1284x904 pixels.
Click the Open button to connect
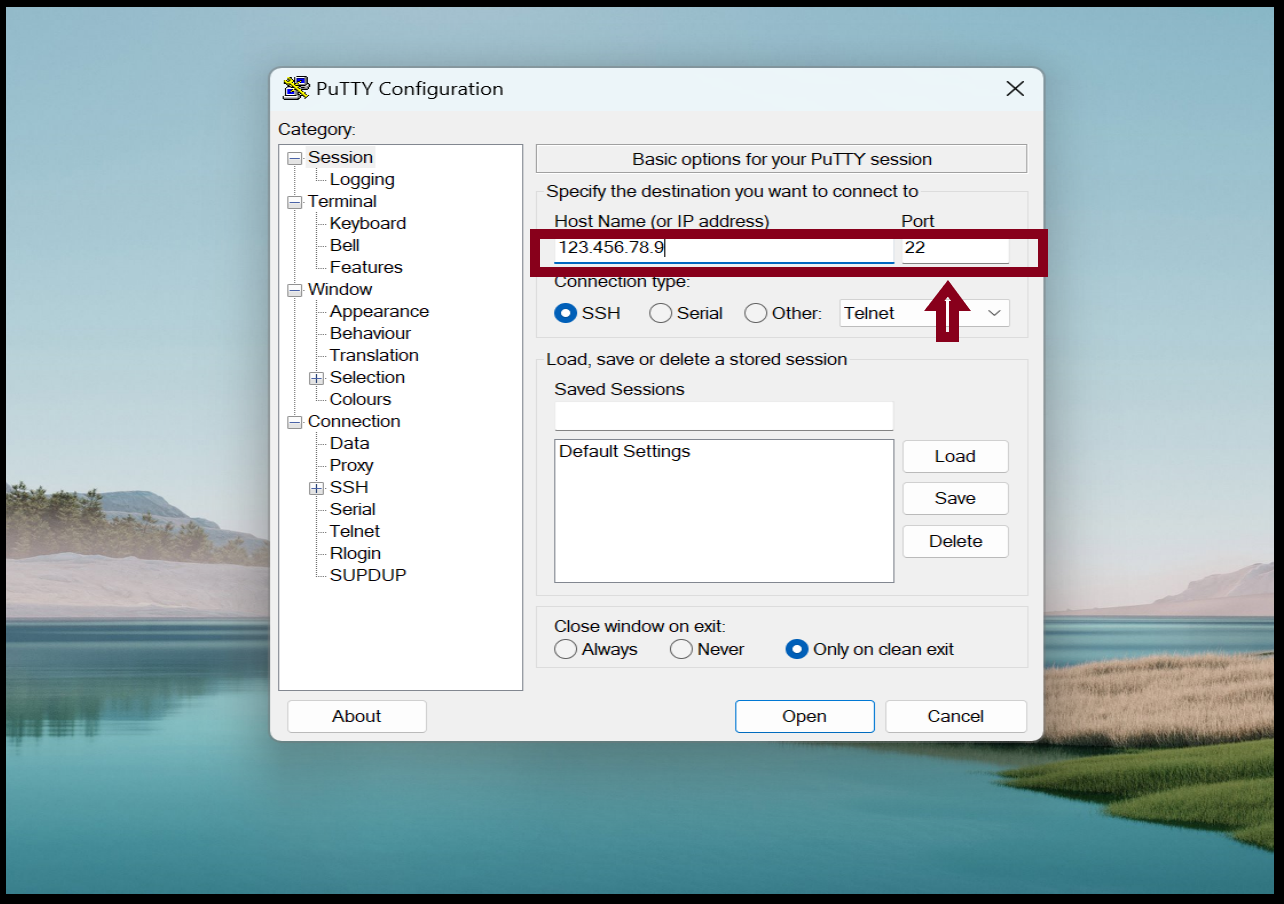805,716
